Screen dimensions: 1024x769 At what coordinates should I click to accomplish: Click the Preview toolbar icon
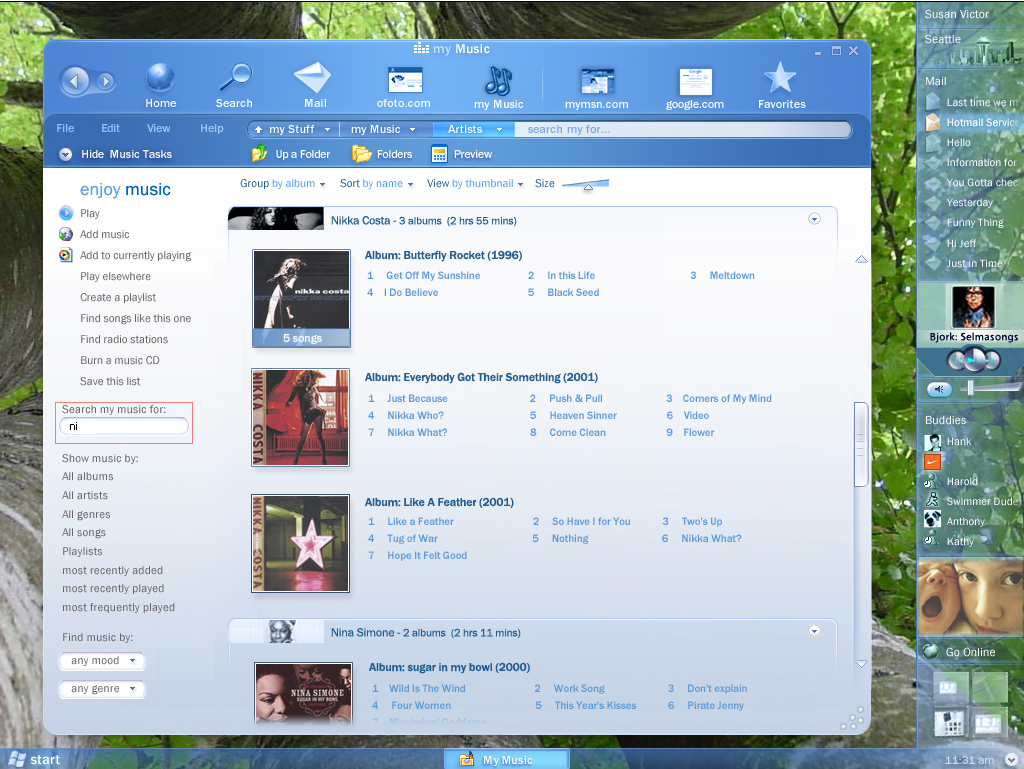(x=439, y=154)
